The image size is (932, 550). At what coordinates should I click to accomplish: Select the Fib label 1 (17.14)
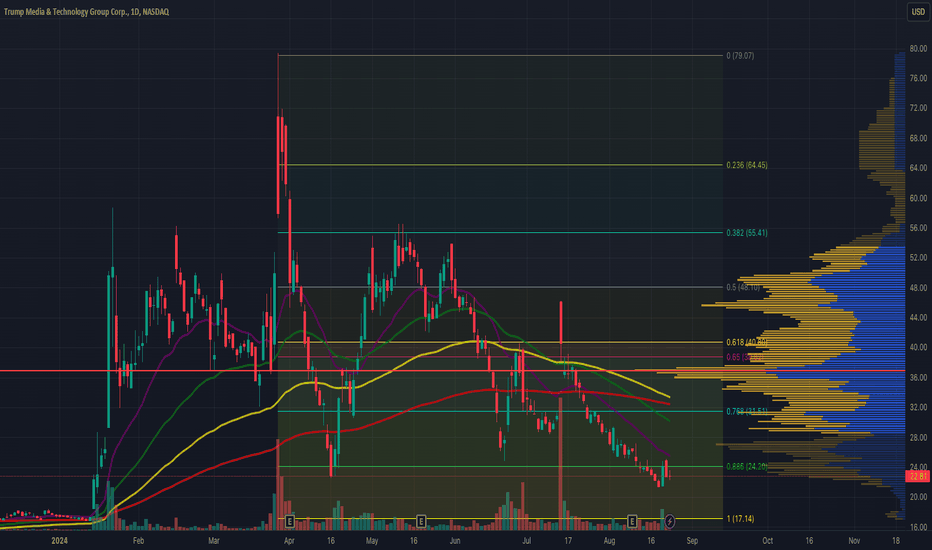[740, 519]
